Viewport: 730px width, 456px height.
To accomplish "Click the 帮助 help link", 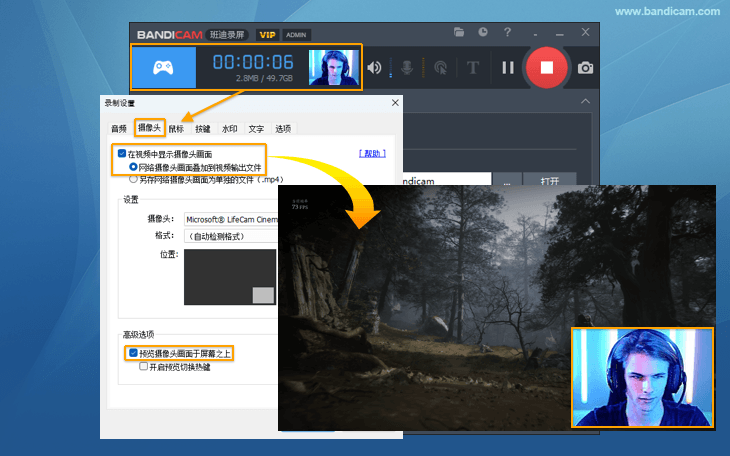I will [x=372, y=154].
